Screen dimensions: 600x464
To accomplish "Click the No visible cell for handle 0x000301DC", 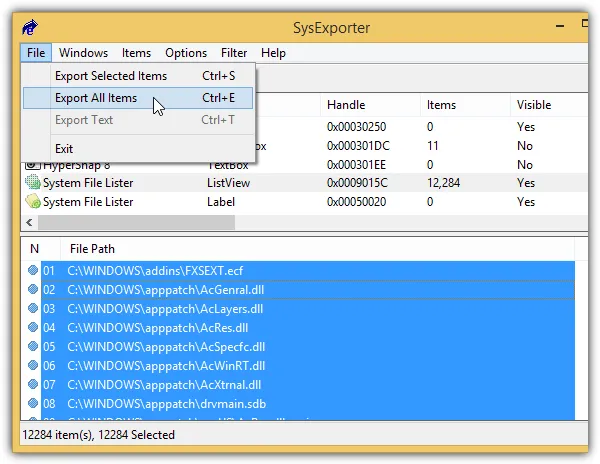I will pos(525,146).
